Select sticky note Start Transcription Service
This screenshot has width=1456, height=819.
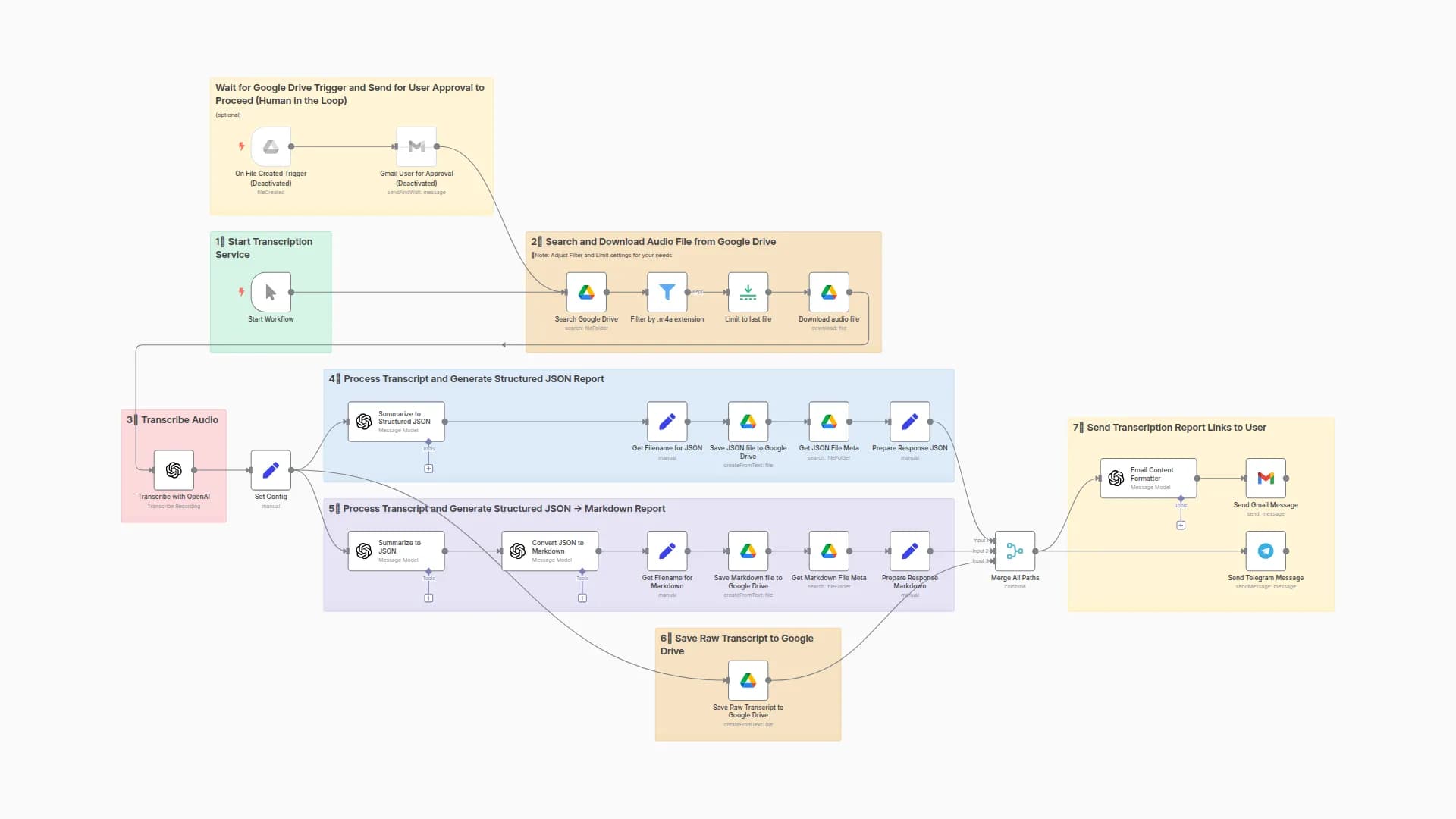pyautogui.click(x=271, y=292)
